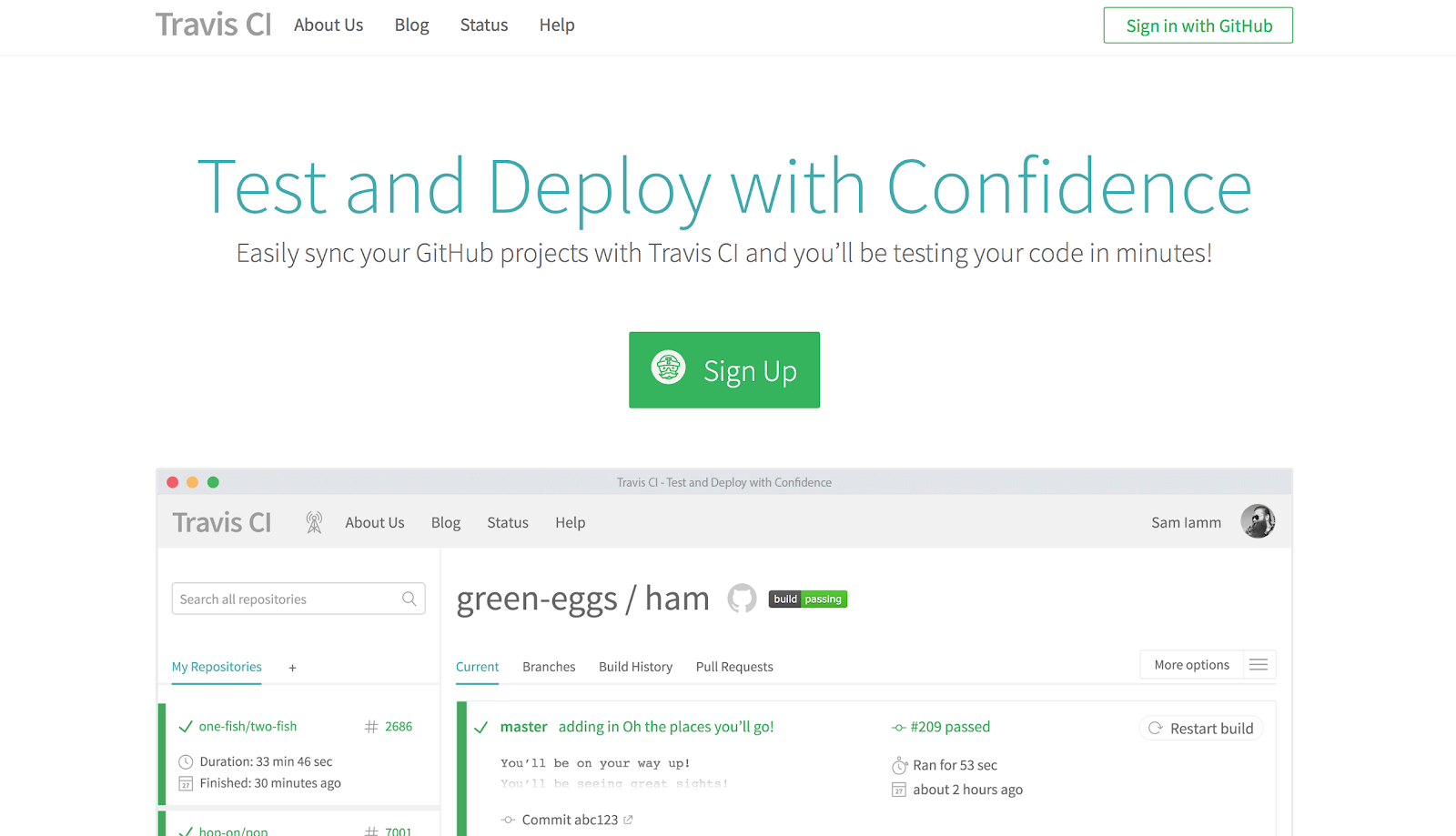The height and width of the screenshot is (836, 1456).
Task: Click the commit icon beside #209 passed
Action: (x=899, y=728)
